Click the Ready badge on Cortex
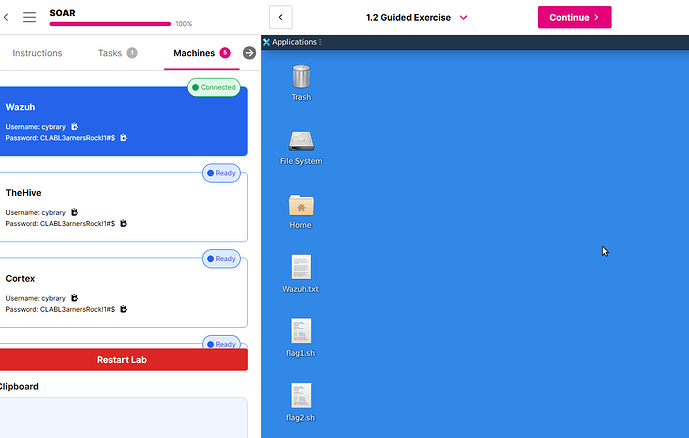 (x=221, y=259)
